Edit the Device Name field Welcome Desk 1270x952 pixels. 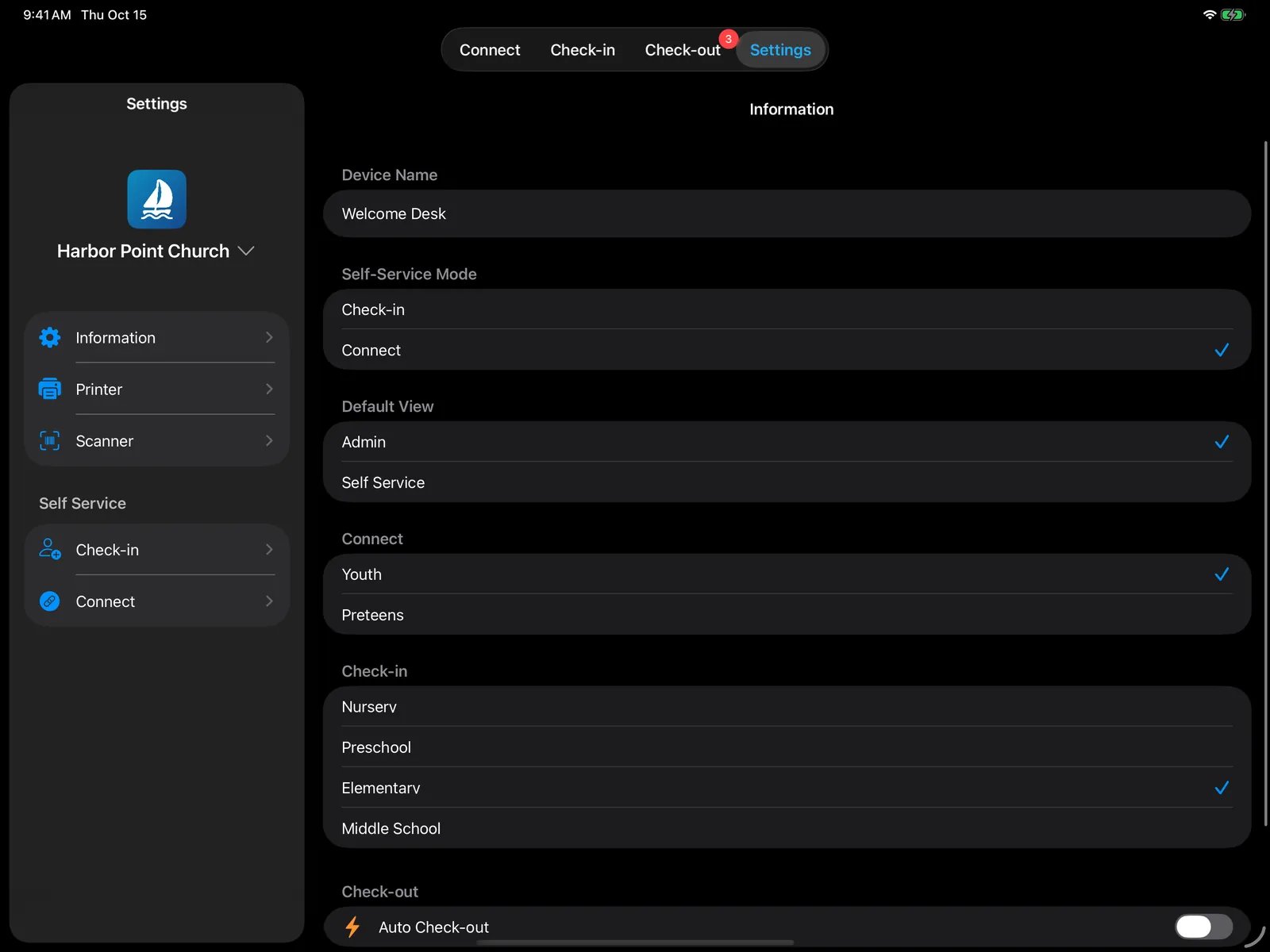tap(787, 213)
